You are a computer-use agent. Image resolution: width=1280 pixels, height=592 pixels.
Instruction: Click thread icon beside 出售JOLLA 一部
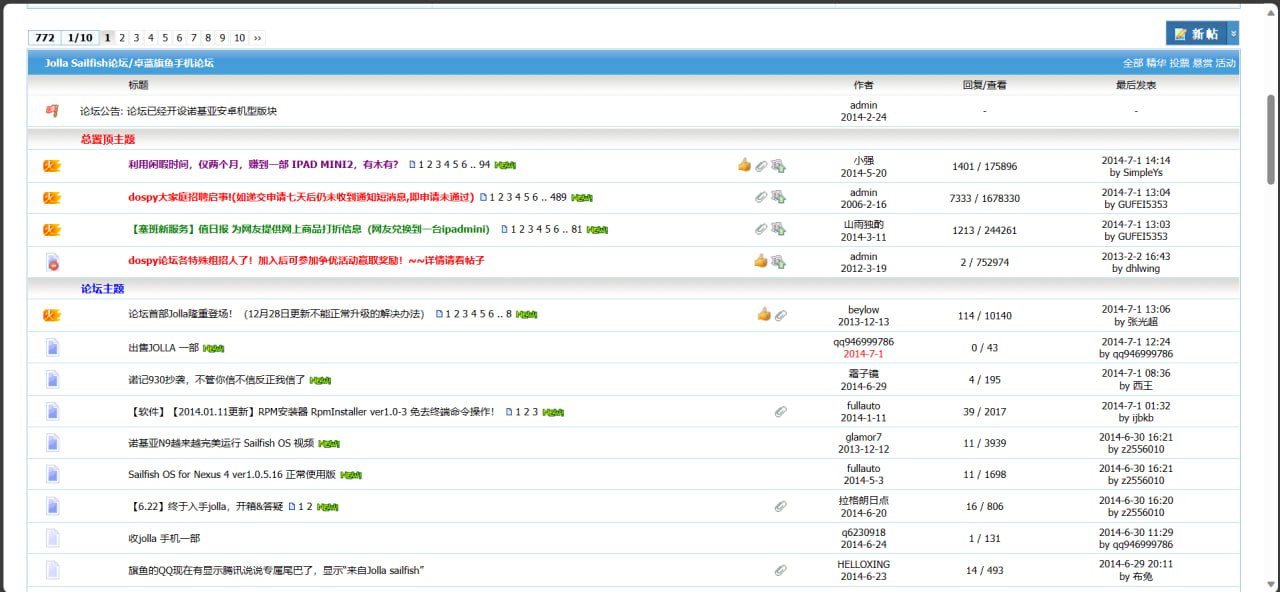coord(53,347)
